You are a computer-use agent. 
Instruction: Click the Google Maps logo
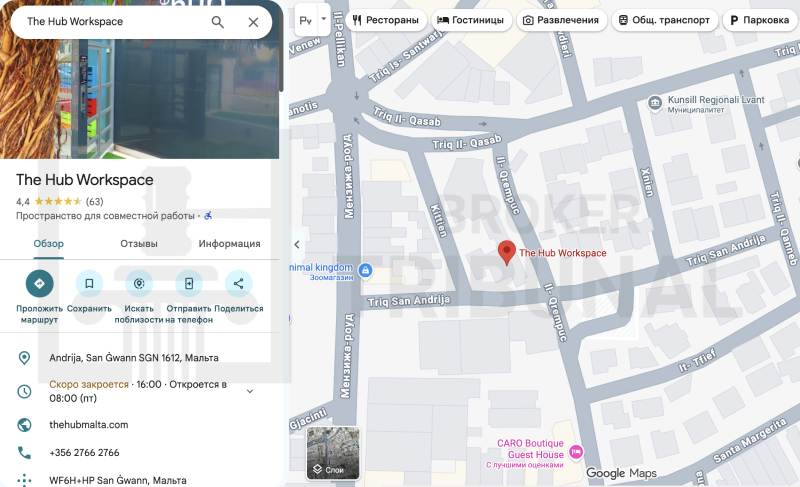click(621, 473)
